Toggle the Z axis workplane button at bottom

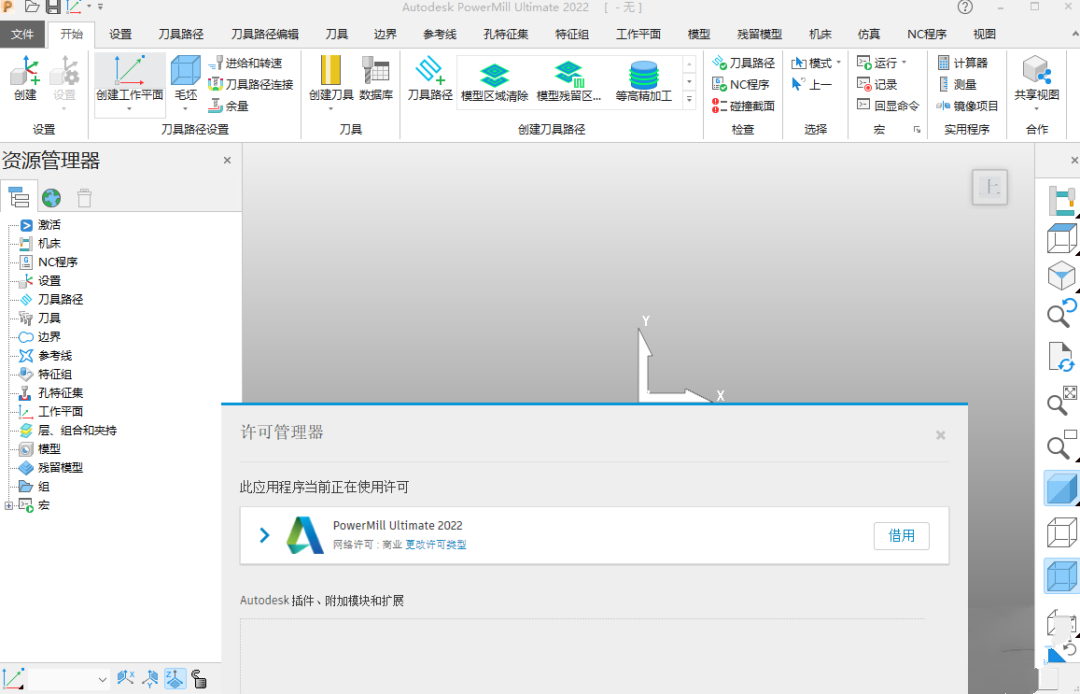tap(175, 679)
